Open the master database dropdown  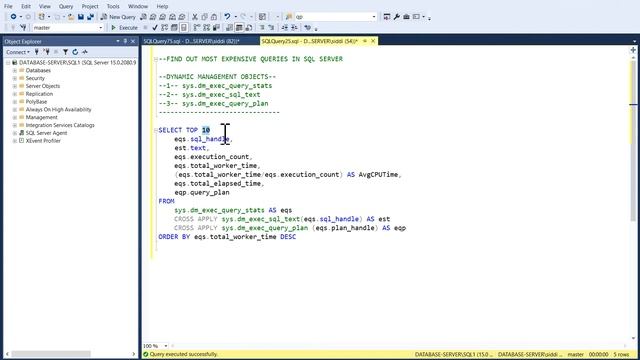coord(100,28)
